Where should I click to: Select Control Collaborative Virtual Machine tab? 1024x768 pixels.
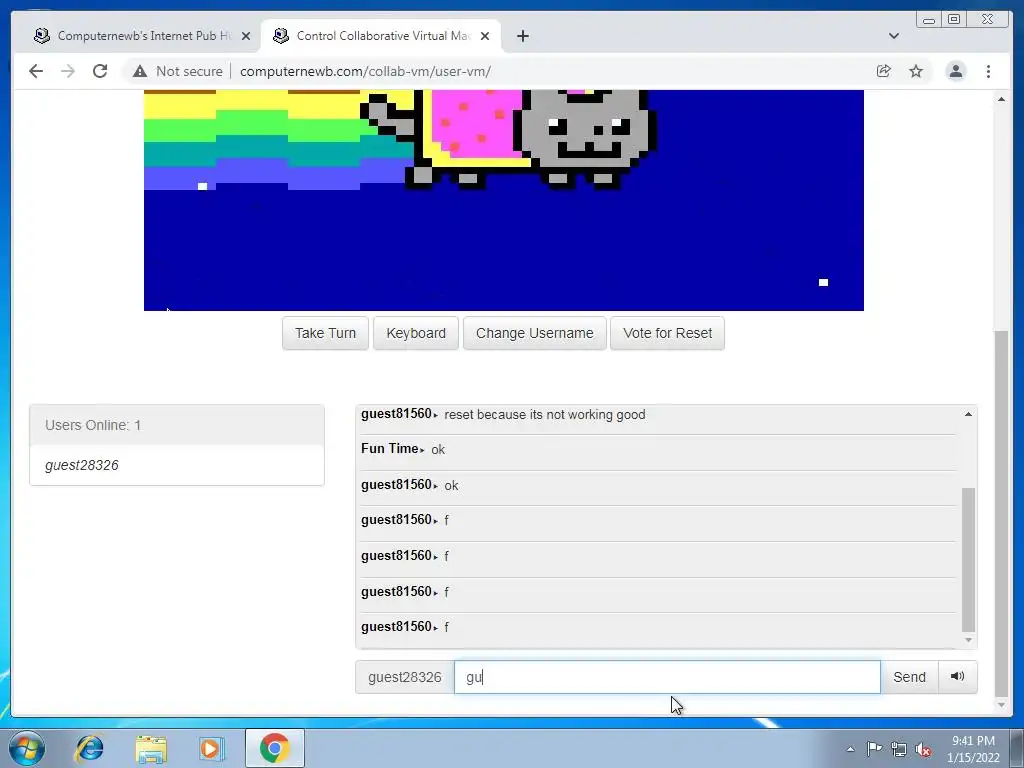coord(381,36)
